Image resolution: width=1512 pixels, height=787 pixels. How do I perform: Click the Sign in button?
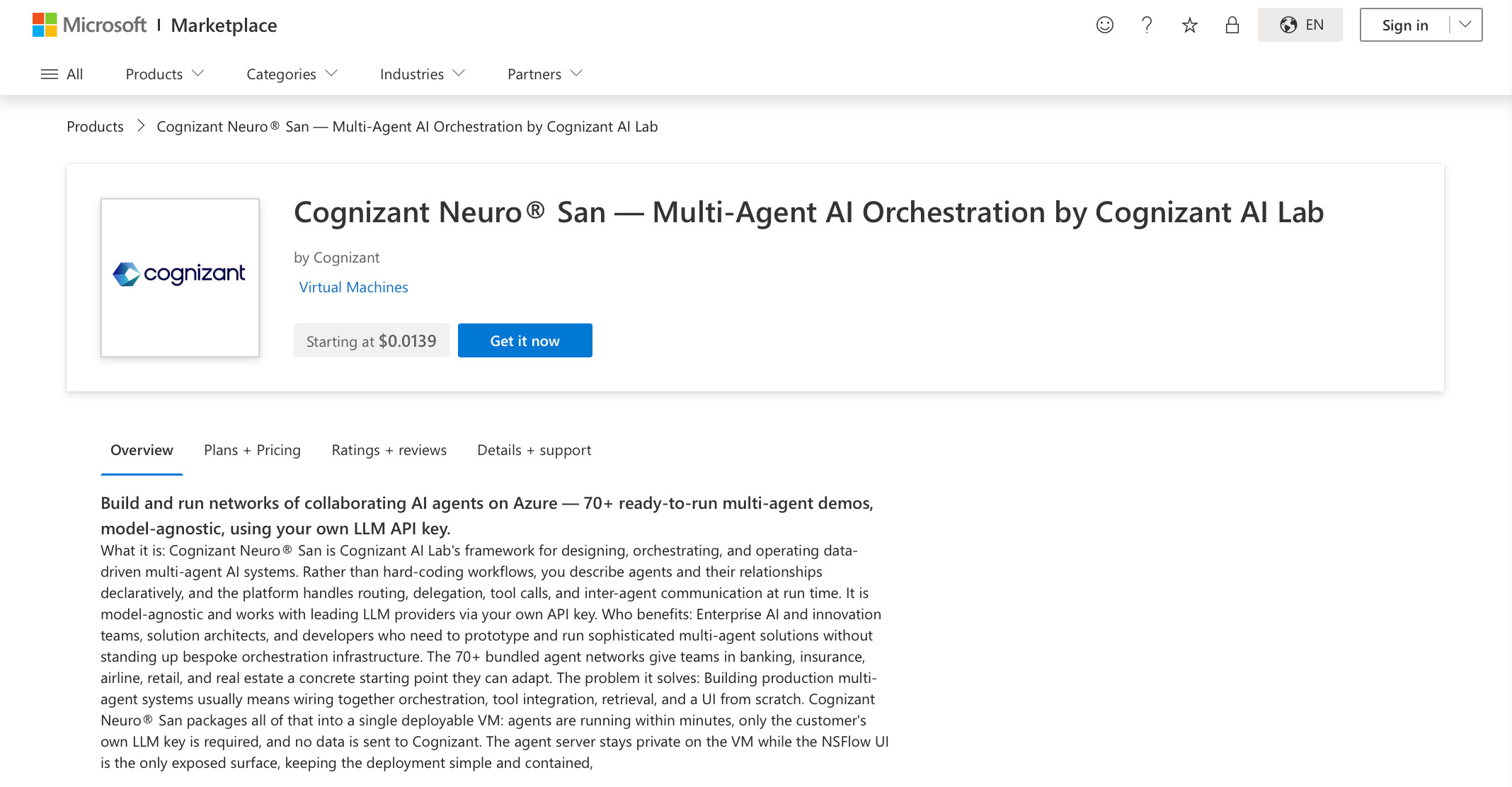[x=1404, y=25]
